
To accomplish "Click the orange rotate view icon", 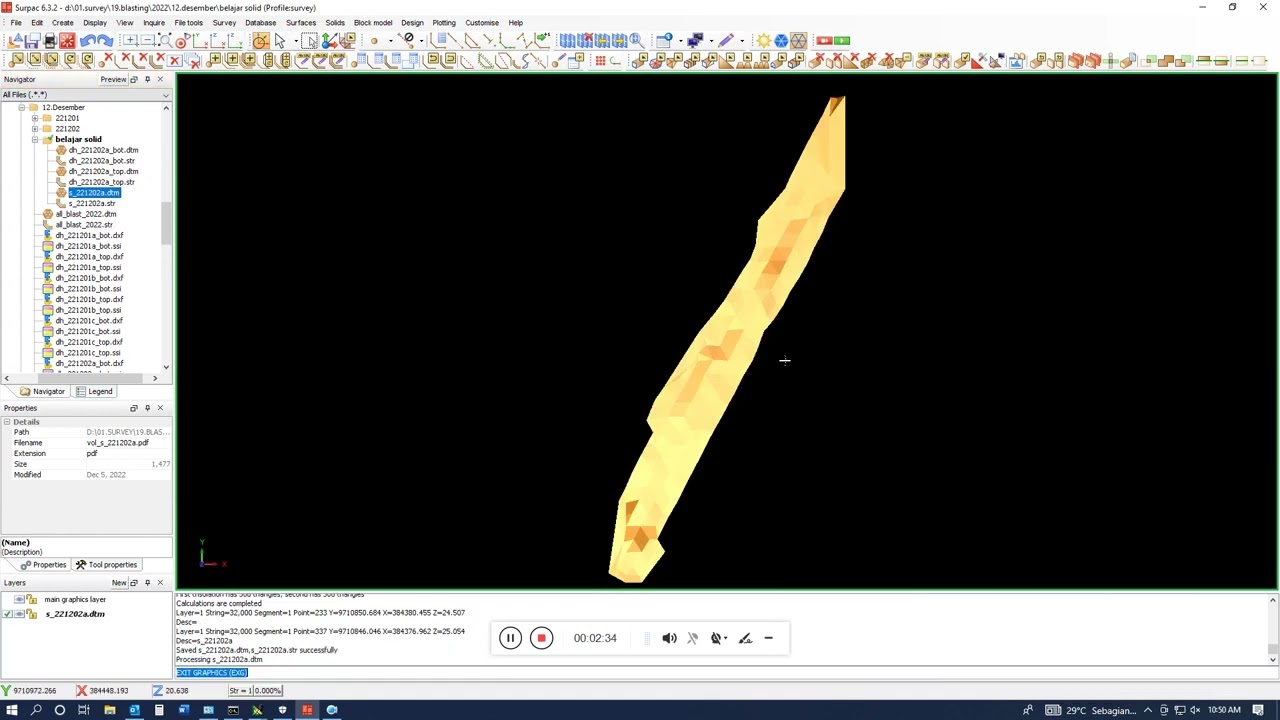I will pyautogui.click(x=260, y=40).
